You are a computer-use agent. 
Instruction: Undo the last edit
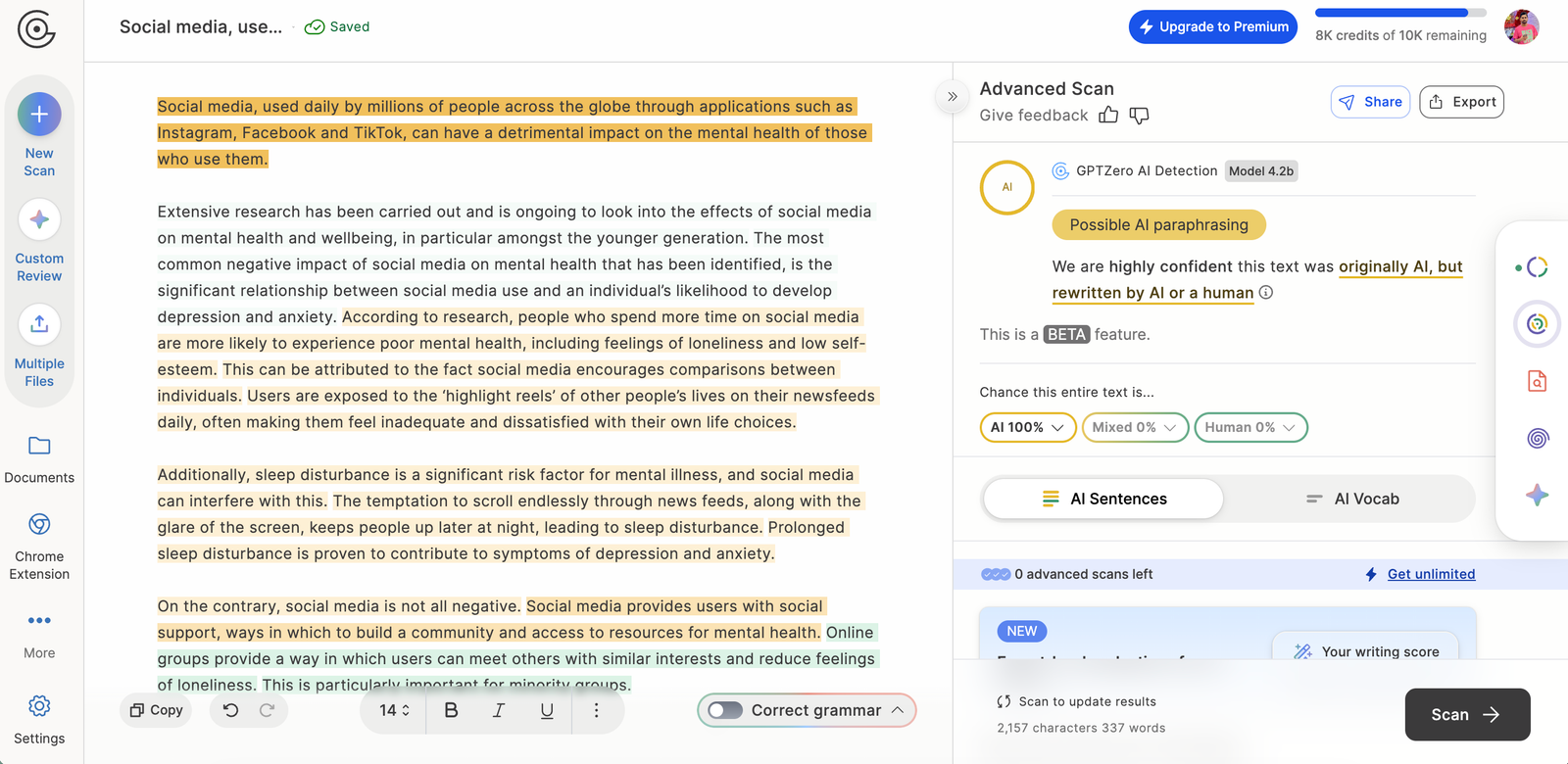click(231, 710)
